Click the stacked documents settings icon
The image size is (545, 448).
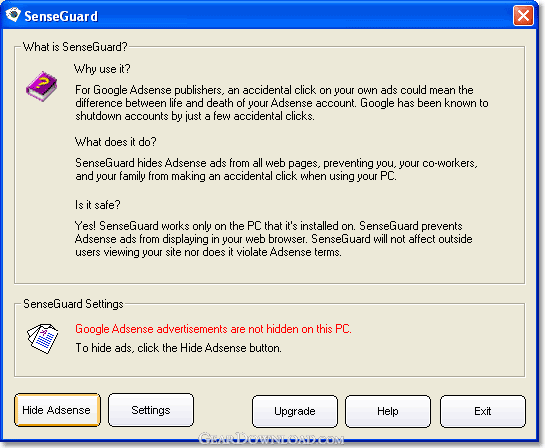42,339
